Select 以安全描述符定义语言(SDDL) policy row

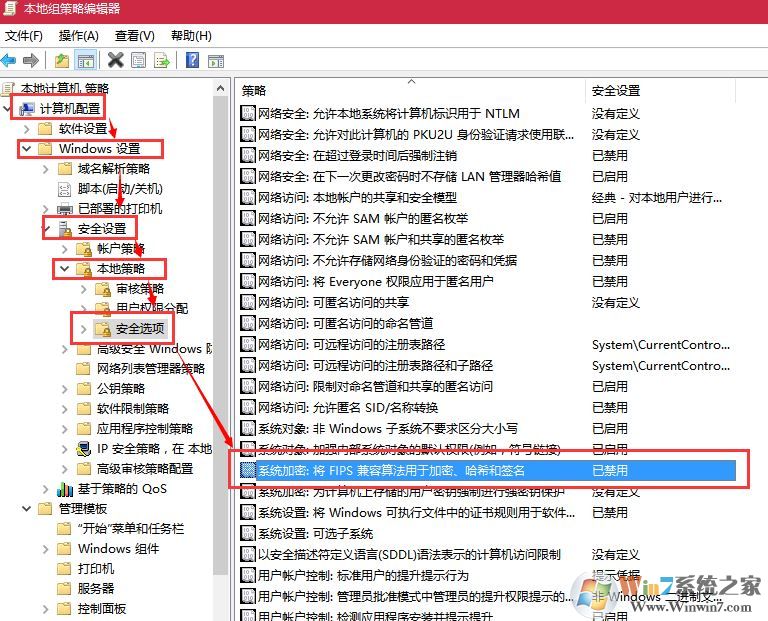pyautogui.click(x=409, y=554)
